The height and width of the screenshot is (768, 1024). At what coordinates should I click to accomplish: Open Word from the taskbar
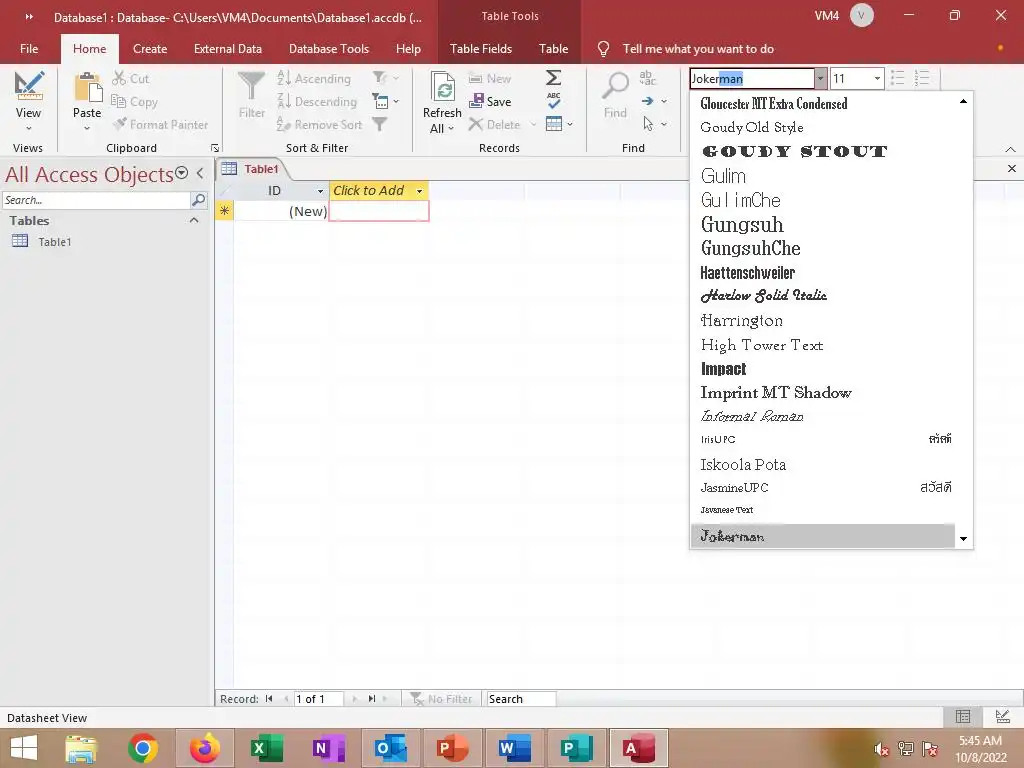[x=514, y=748]
